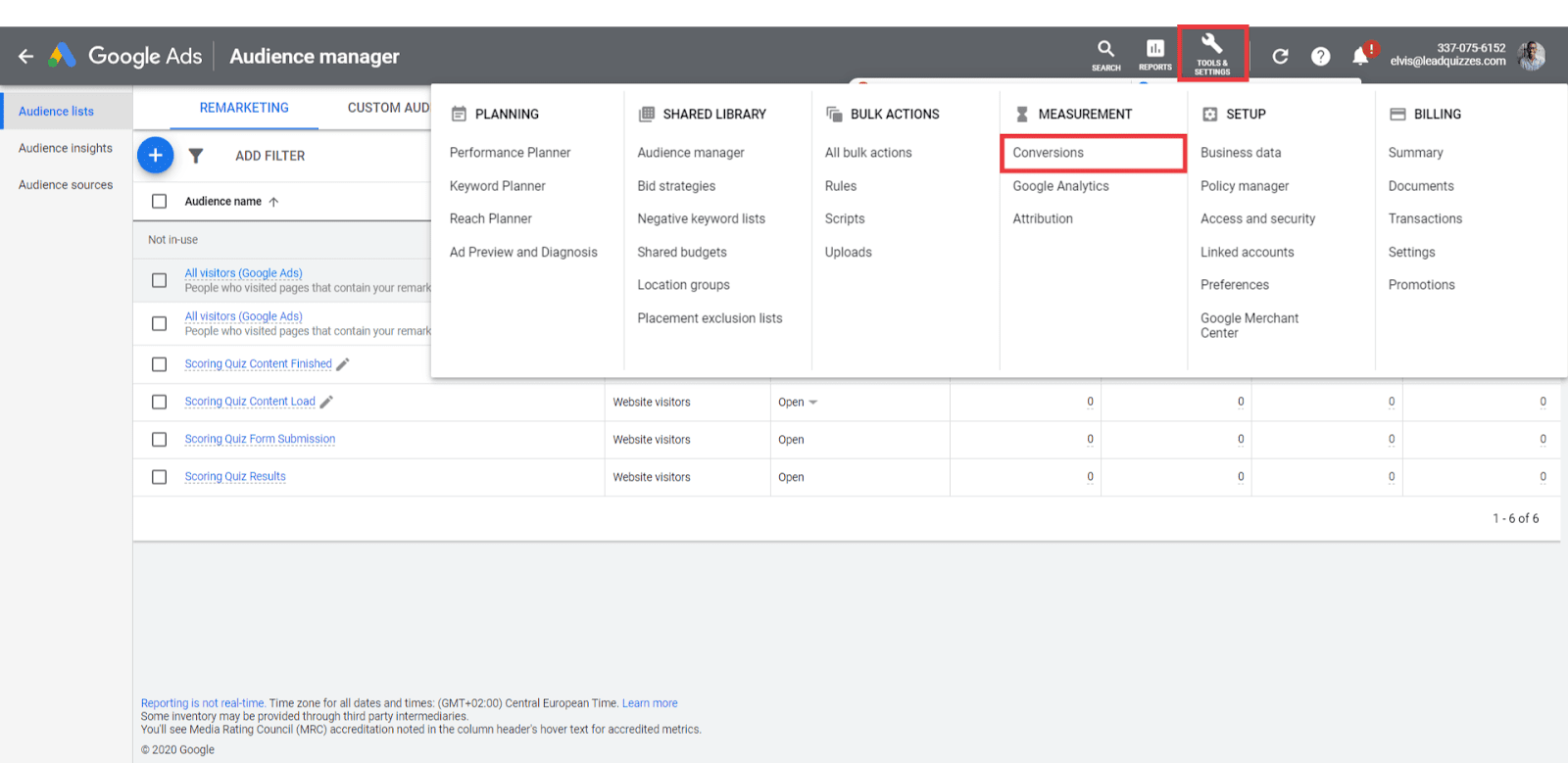Click the blue plus button to add audience
Image resolution: width=1568 pixels, height=763 pixels.
[x=155, y=155]
